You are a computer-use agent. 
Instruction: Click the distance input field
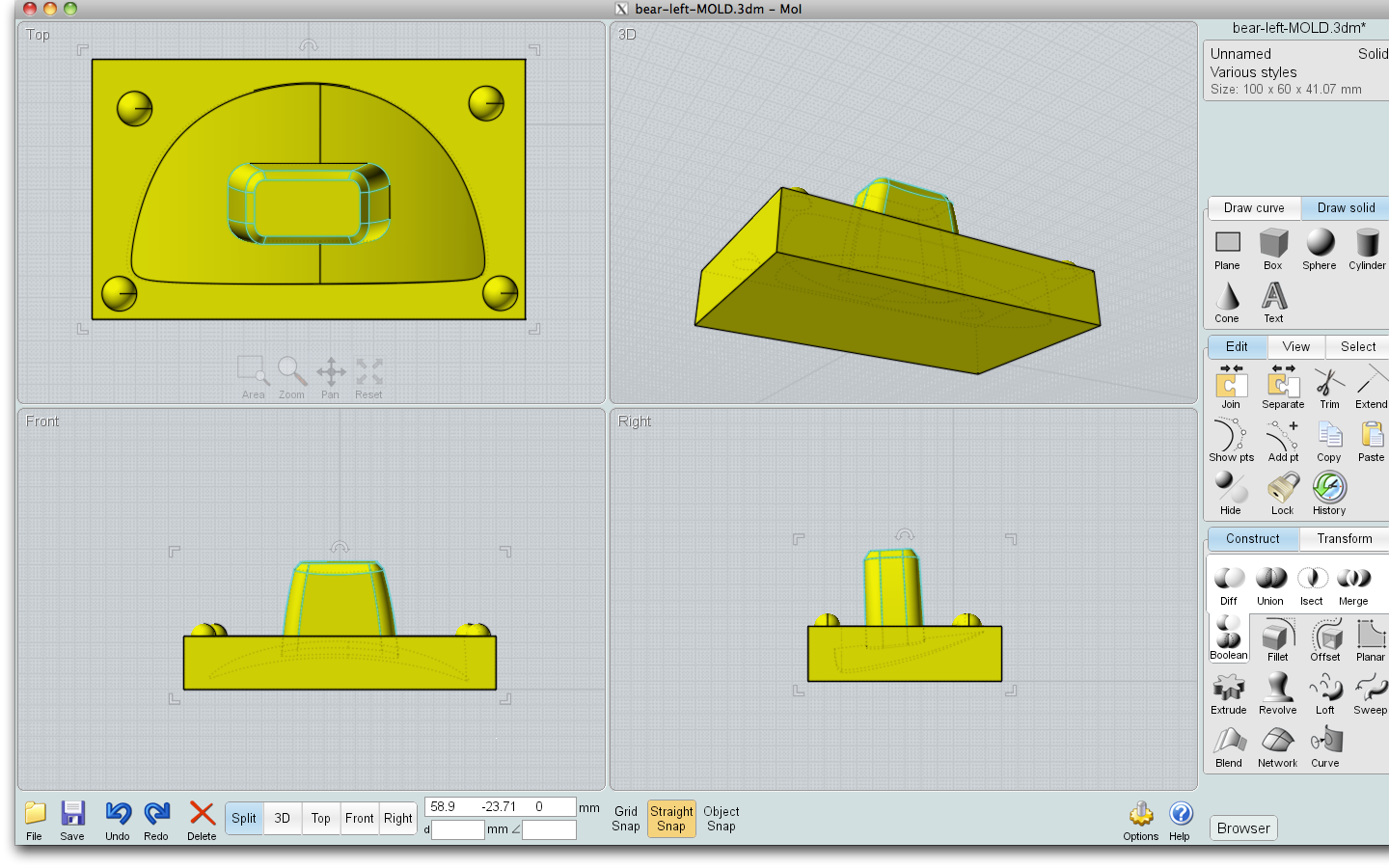[x=458, y=829]
